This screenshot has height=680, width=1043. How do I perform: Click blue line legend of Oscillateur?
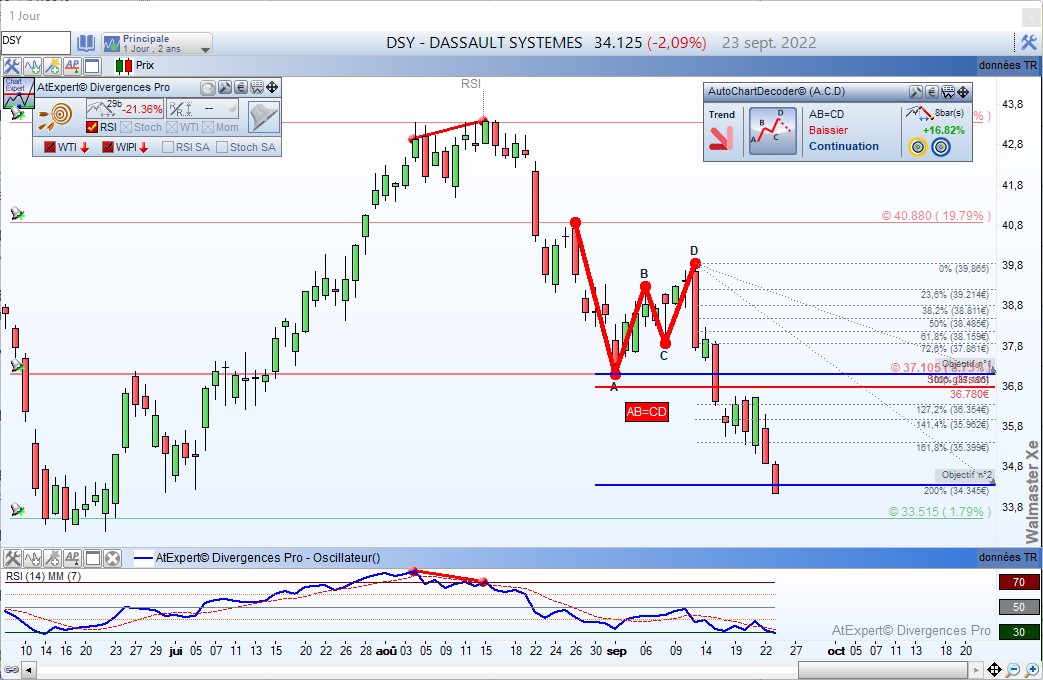click(x=143, y=558)
